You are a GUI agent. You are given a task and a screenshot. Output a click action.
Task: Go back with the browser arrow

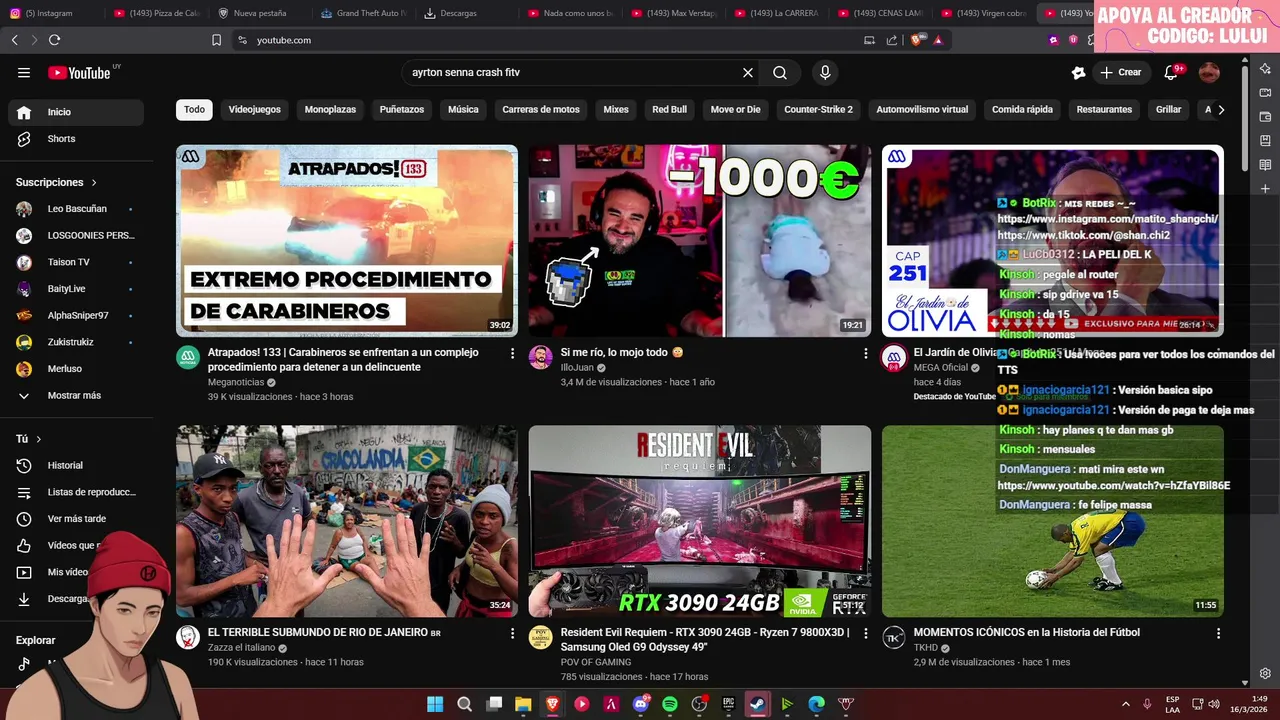click(x=14, y=40)
